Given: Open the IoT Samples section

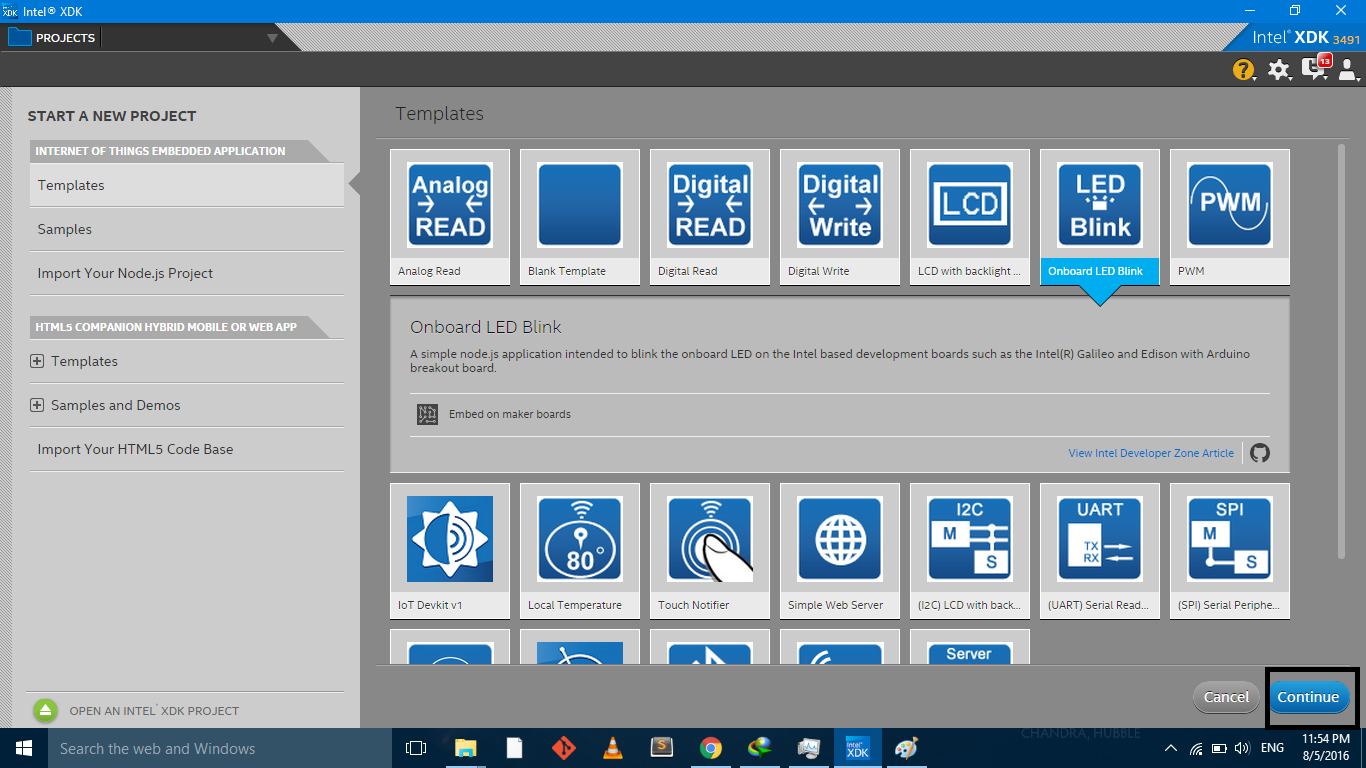Looking at the screenshot, I should [x=187, y=229].
